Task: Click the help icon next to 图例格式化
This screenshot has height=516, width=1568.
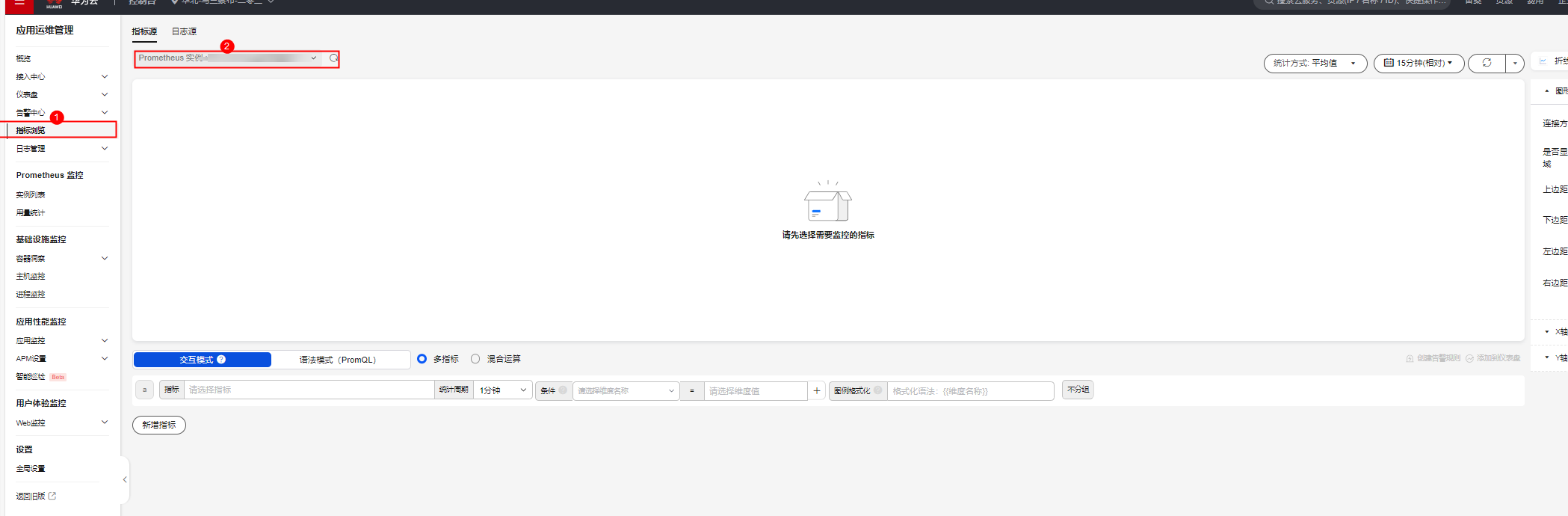Action: pyautogui.click(x=877, y=390)
